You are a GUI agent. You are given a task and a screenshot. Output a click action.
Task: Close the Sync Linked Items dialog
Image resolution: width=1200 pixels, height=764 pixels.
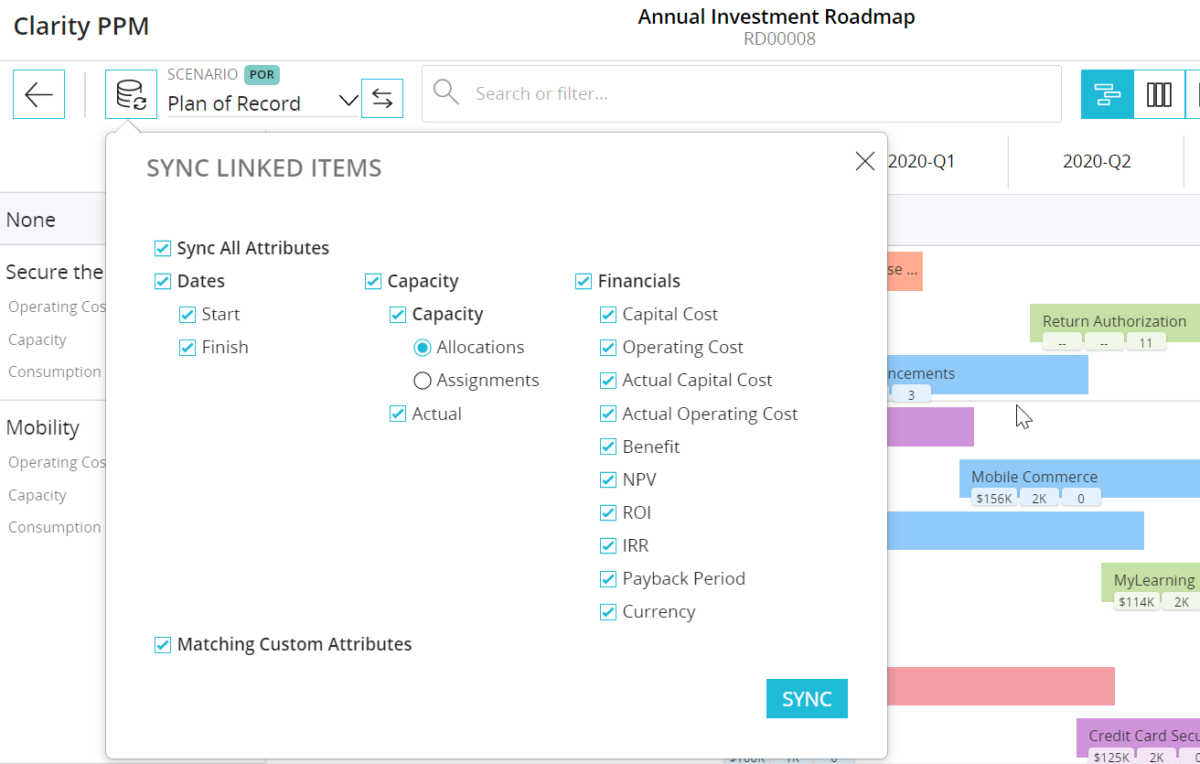(x=864, y=160)
